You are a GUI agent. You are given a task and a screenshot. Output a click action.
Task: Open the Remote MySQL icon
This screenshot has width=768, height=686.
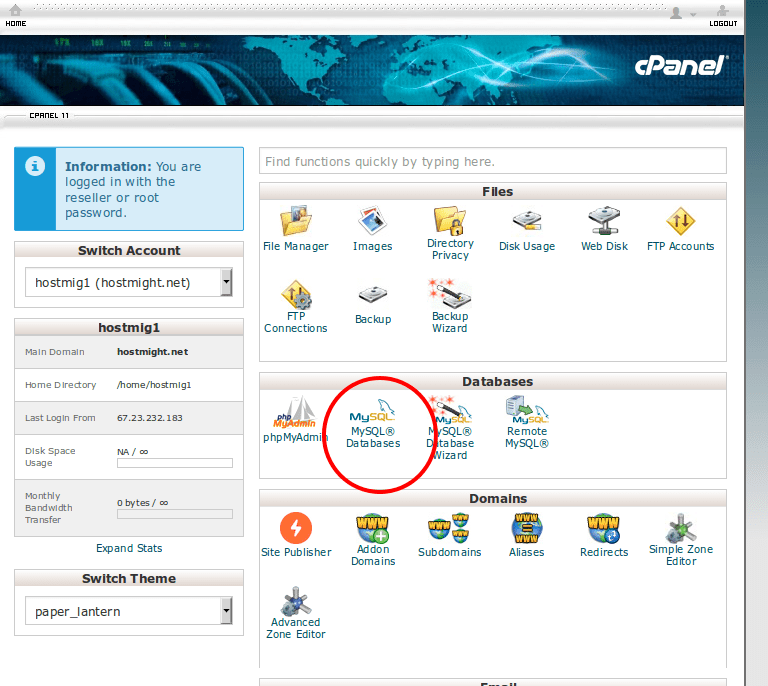coord(527,409)
